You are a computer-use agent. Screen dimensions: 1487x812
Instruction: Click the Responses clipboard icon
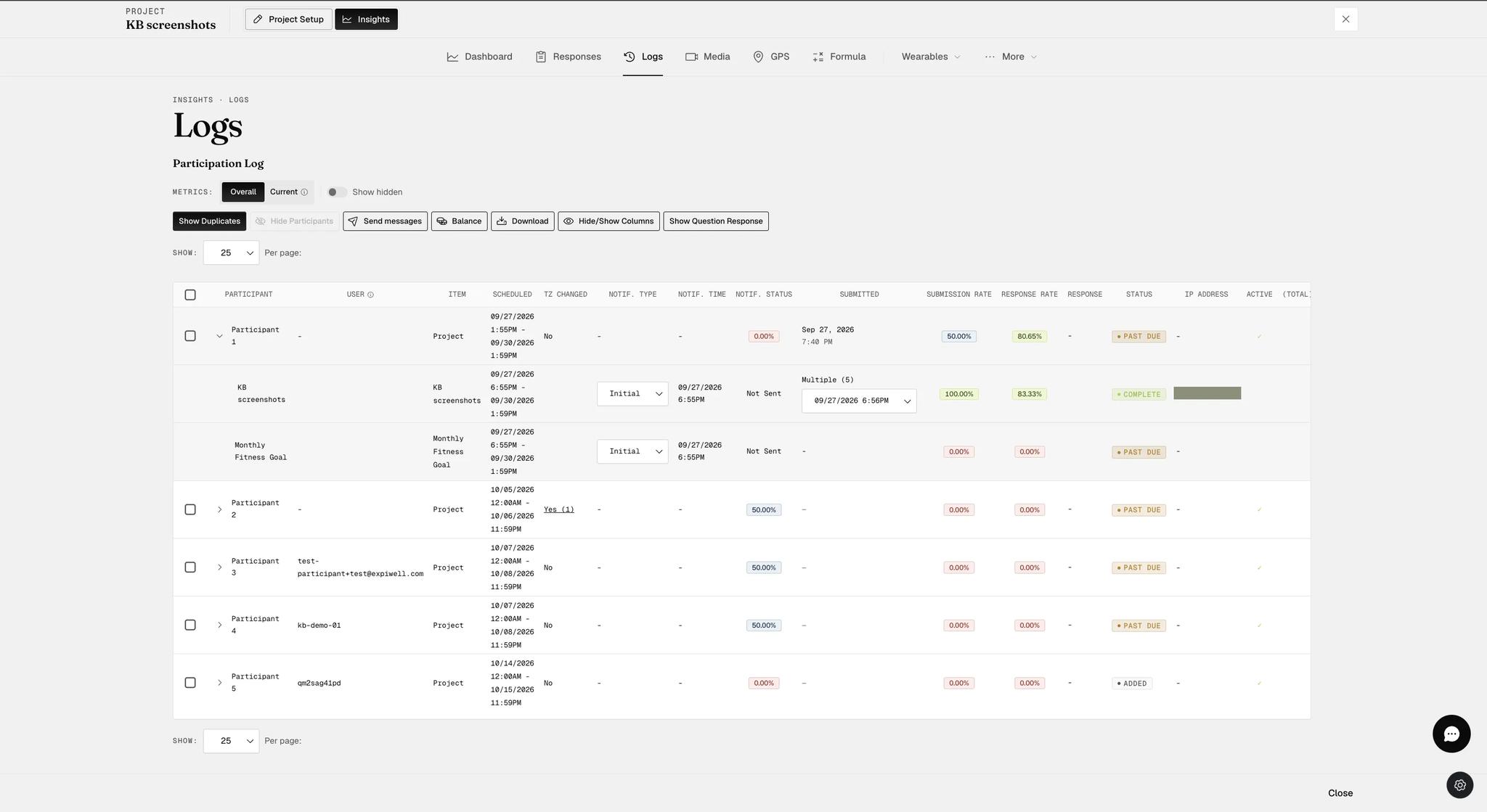coord(541,57)
